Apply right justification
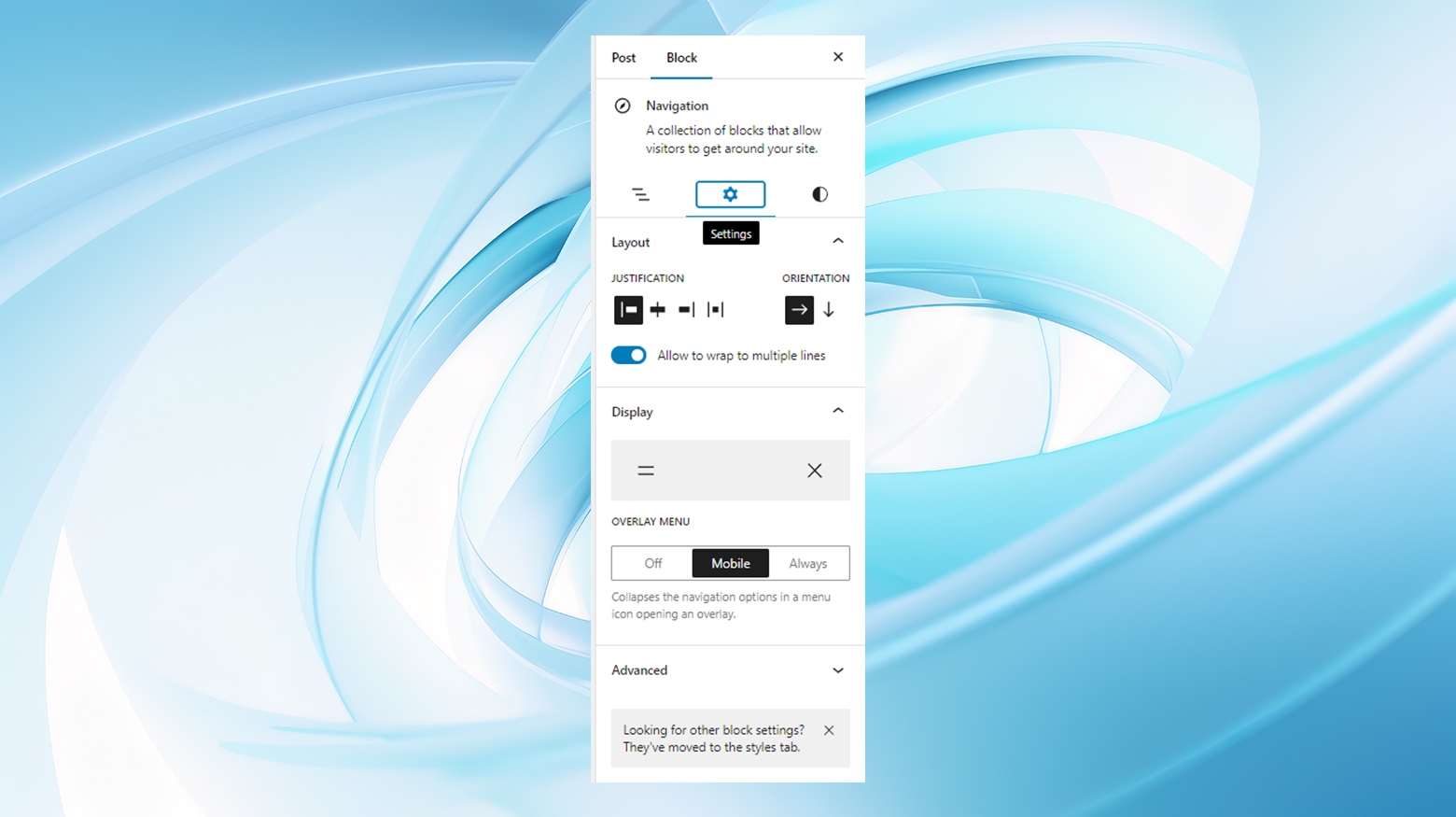 click(x=686, y=309)
